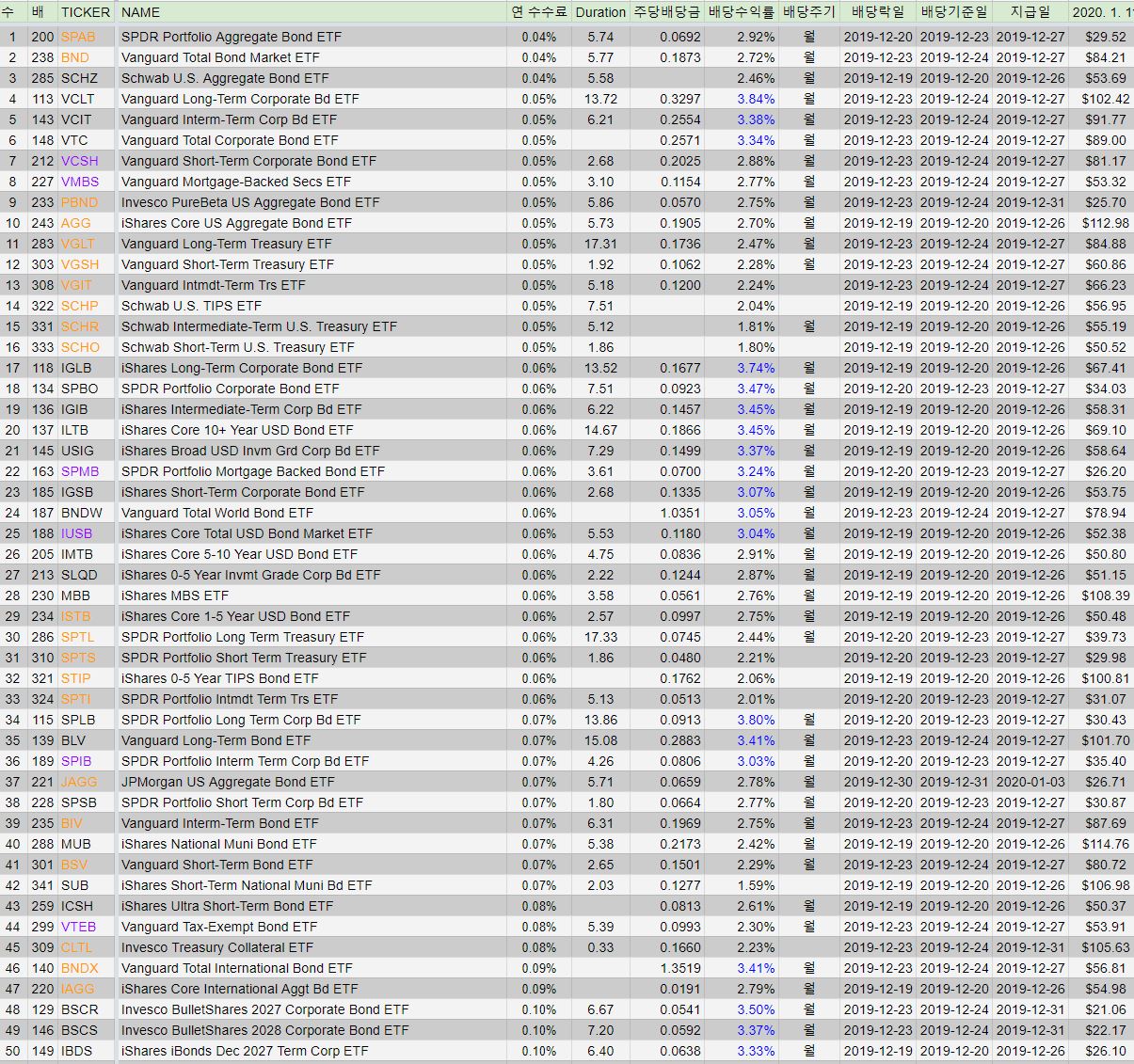Click Schwab U.S. TIPS ETF name

click(191, 306)
